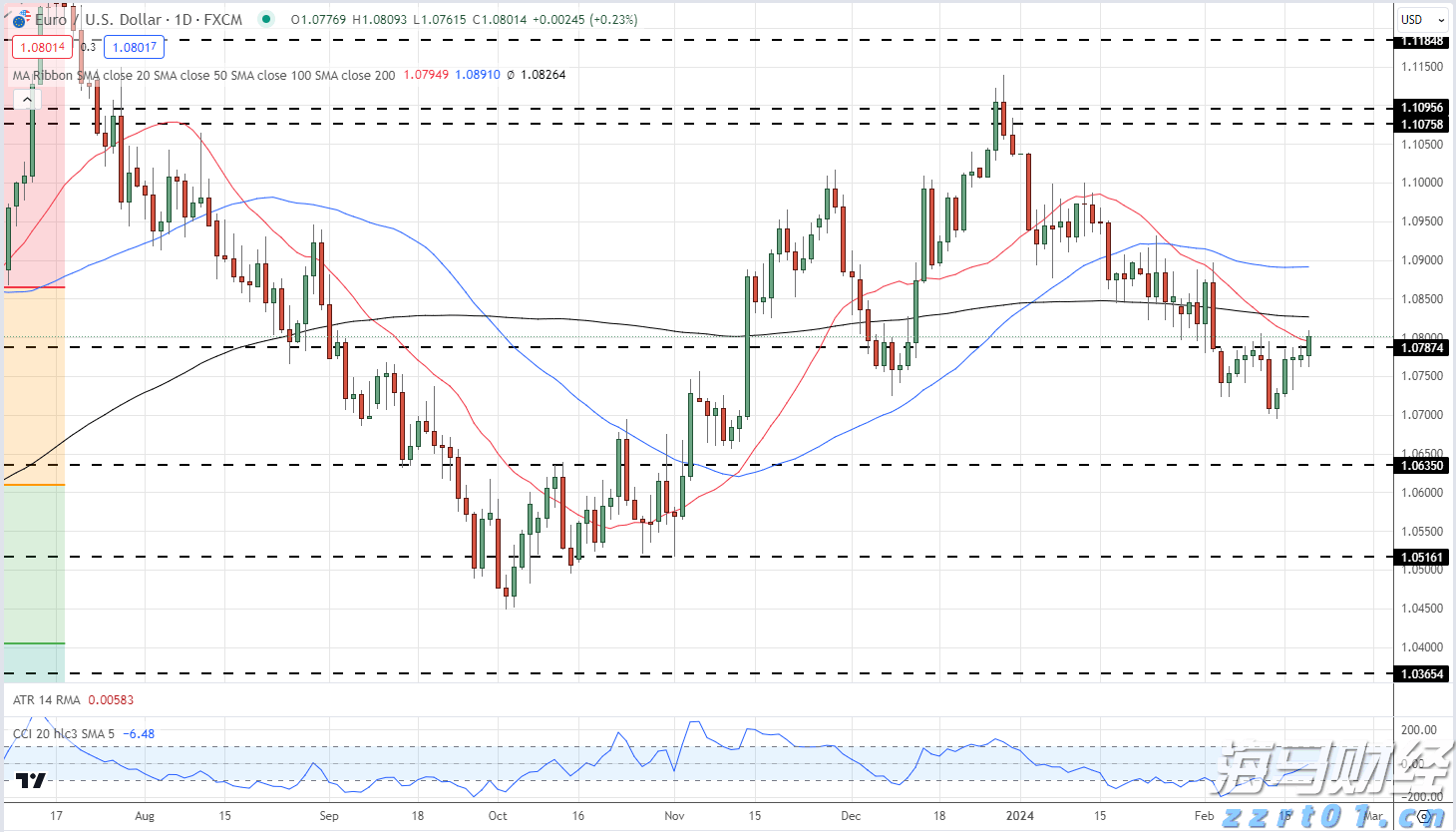Click the Nov label on time axis
1456x832 pixels.
[x=674, y=816]
